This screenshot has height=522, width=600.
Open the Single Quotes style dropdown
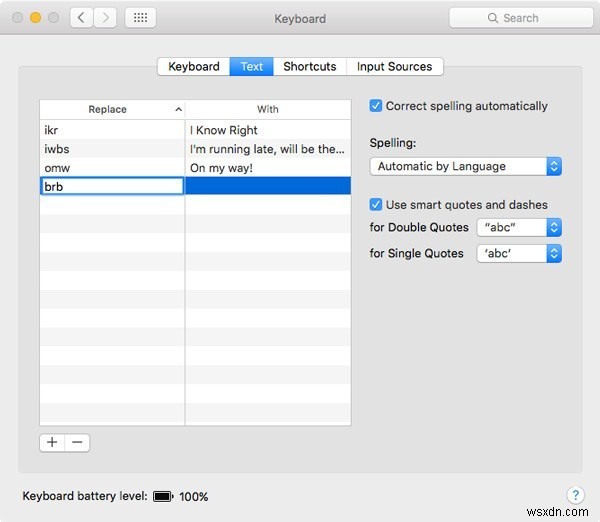[x=519, y=253]
